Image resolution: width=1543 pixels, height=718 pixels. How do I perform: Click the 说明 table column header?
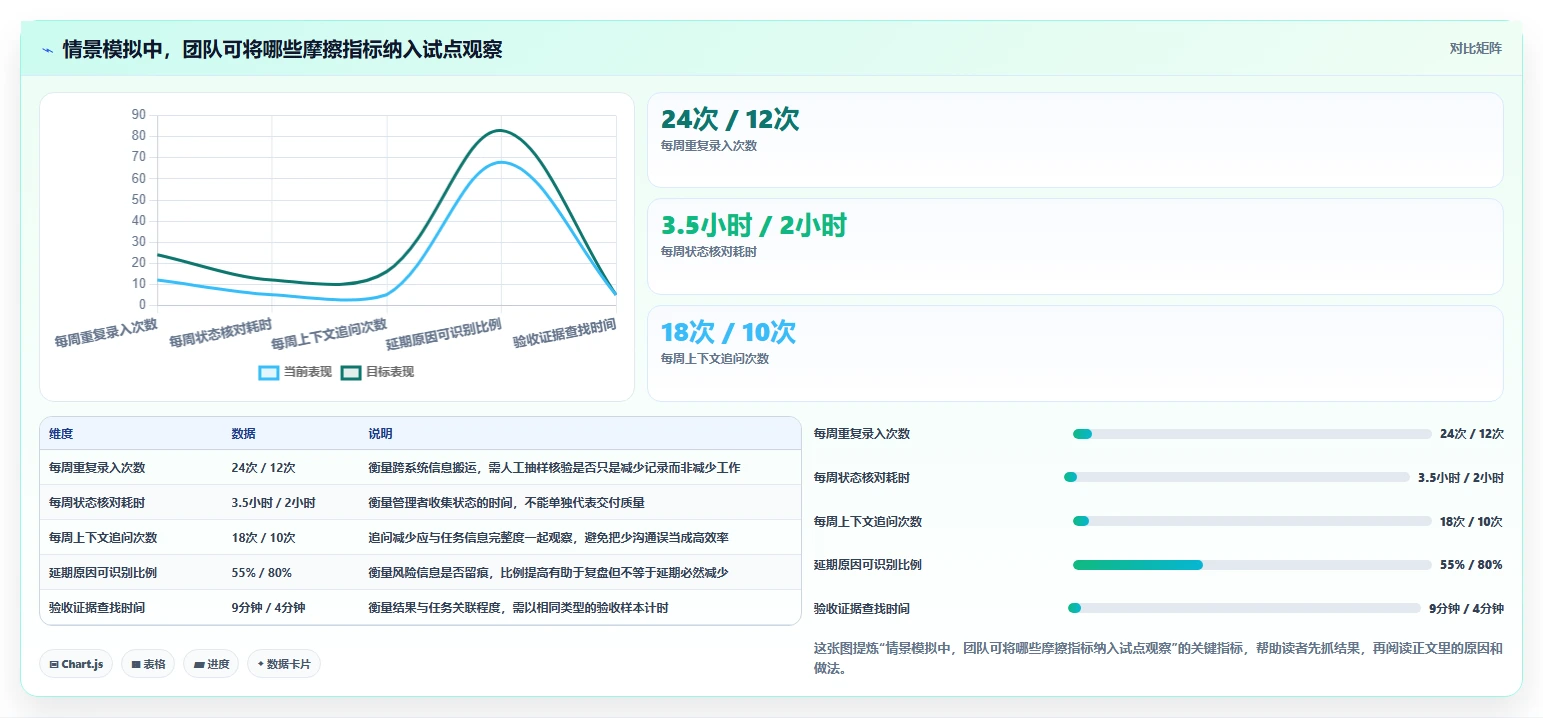[x=380, y=434]
